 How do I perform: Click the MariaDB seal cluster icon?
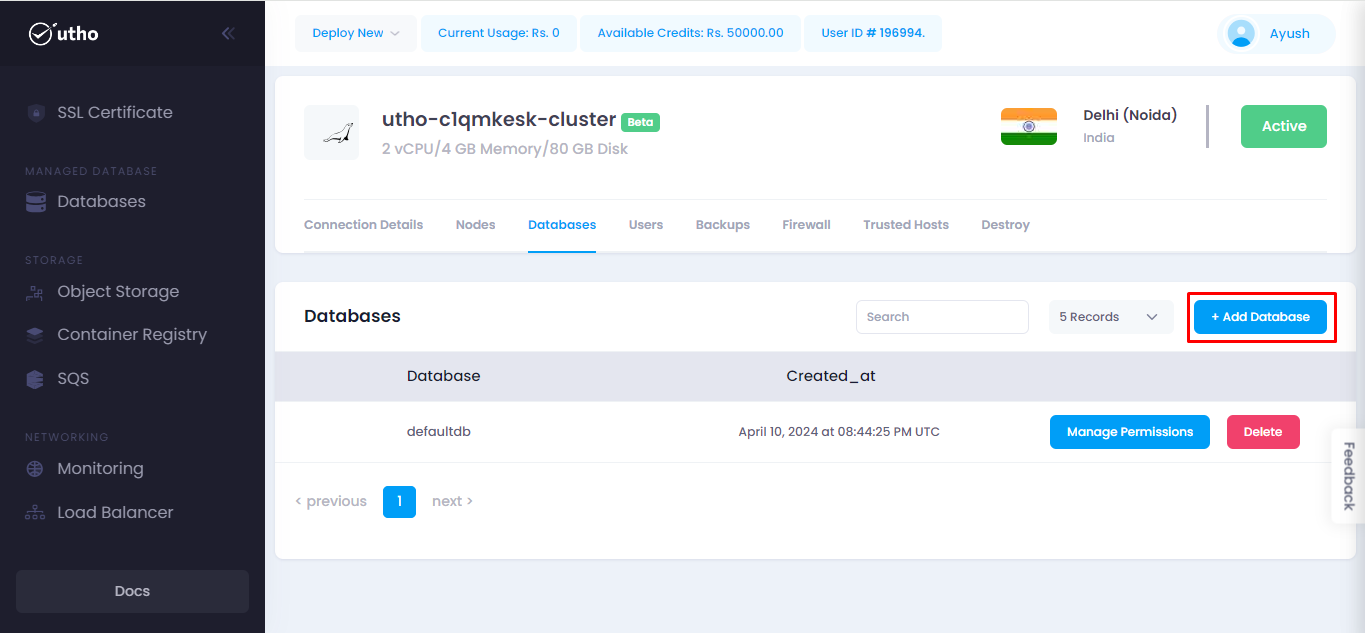(331, 133)
